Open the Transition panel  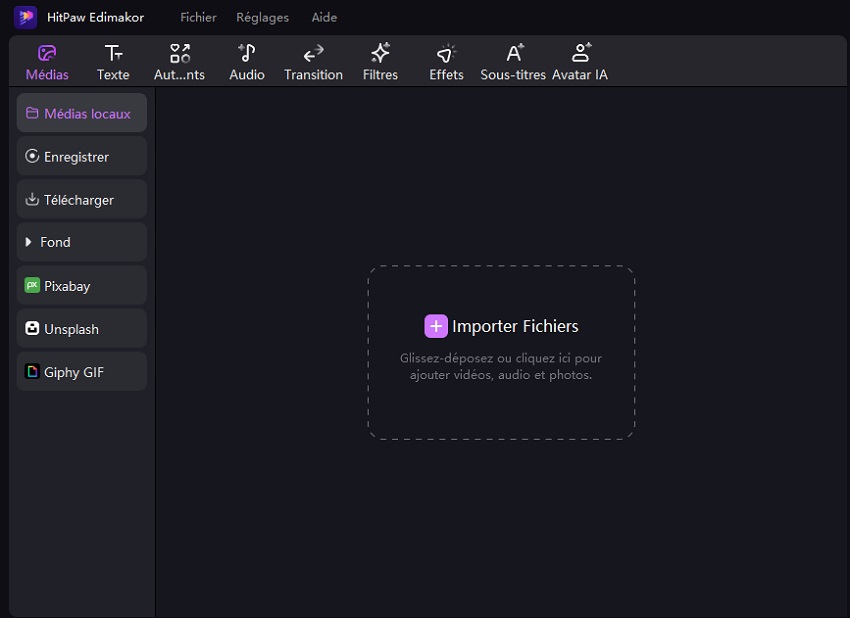[x=313, y=62]
